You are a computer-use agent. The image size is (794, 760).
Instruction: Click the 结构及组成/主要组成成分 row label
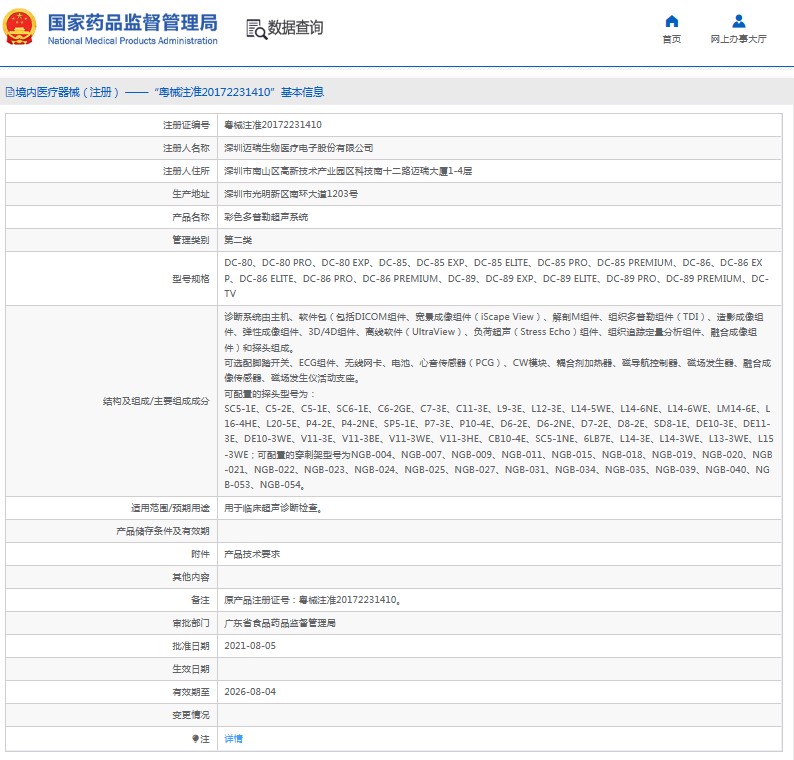156,401
